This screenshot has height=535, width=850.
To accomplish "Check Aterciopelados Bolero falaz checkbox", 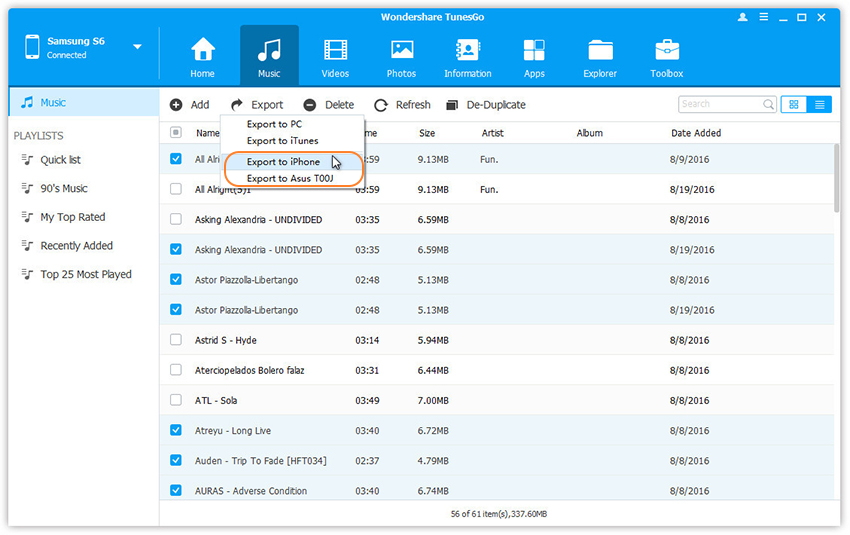I will tap(176, 370).
